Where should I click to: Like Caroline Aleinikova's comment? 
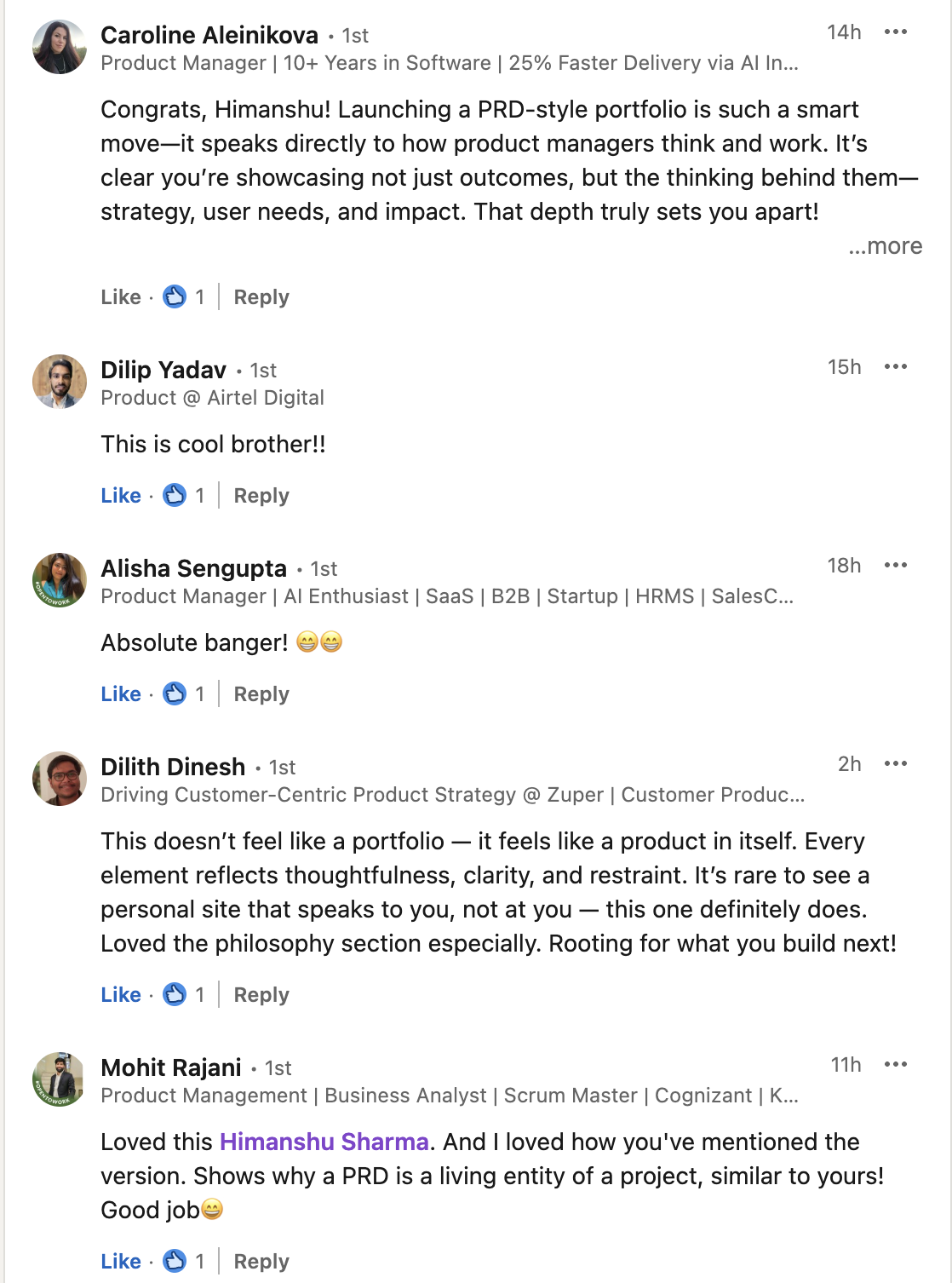[120, 297]
